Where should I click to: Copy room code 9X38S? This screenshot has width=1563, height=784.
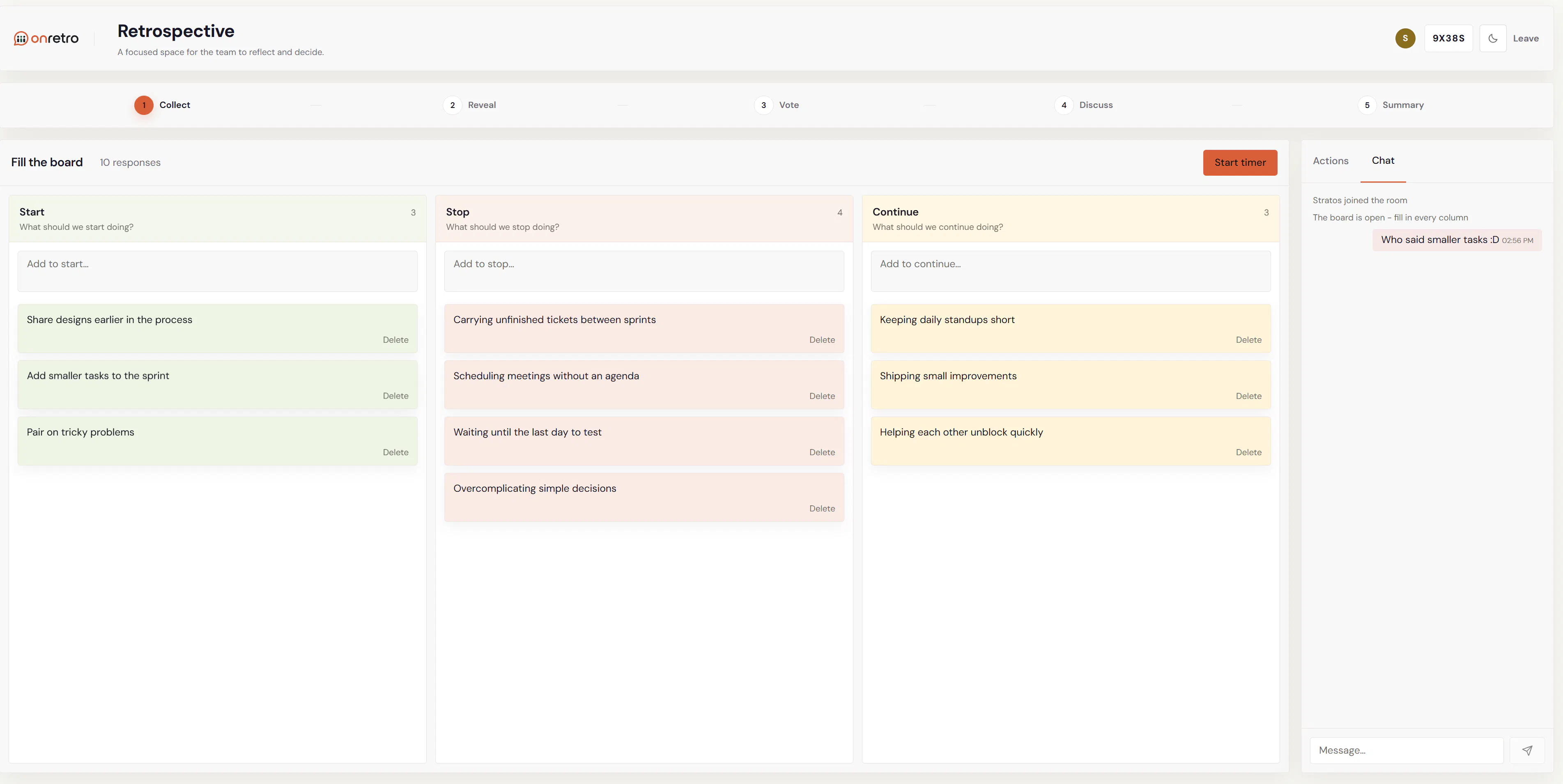pos(1448,38)
